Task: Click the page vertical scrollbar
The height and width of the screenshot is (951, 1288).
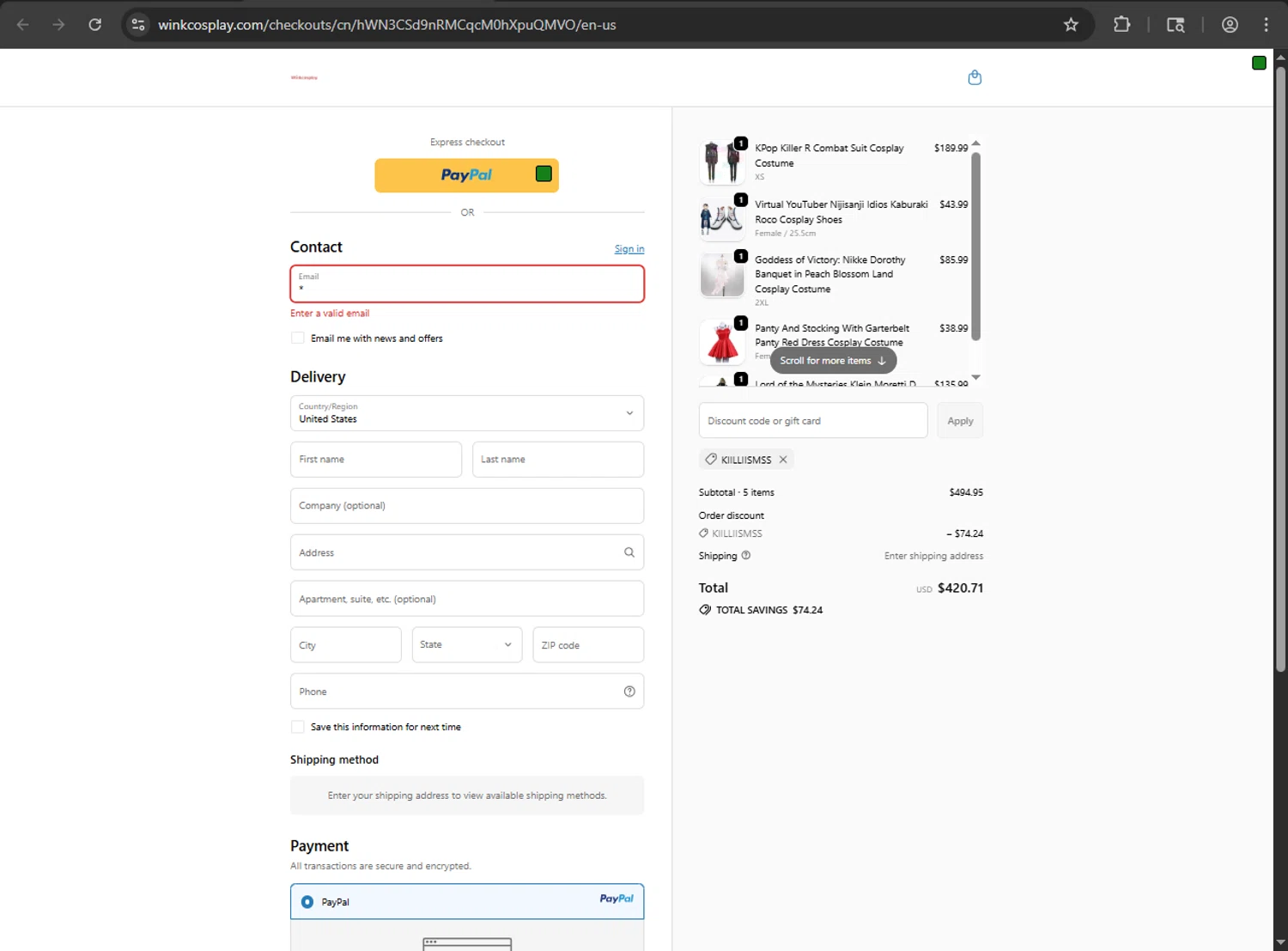Action: pyautogui.click(x=1280, y=369)
